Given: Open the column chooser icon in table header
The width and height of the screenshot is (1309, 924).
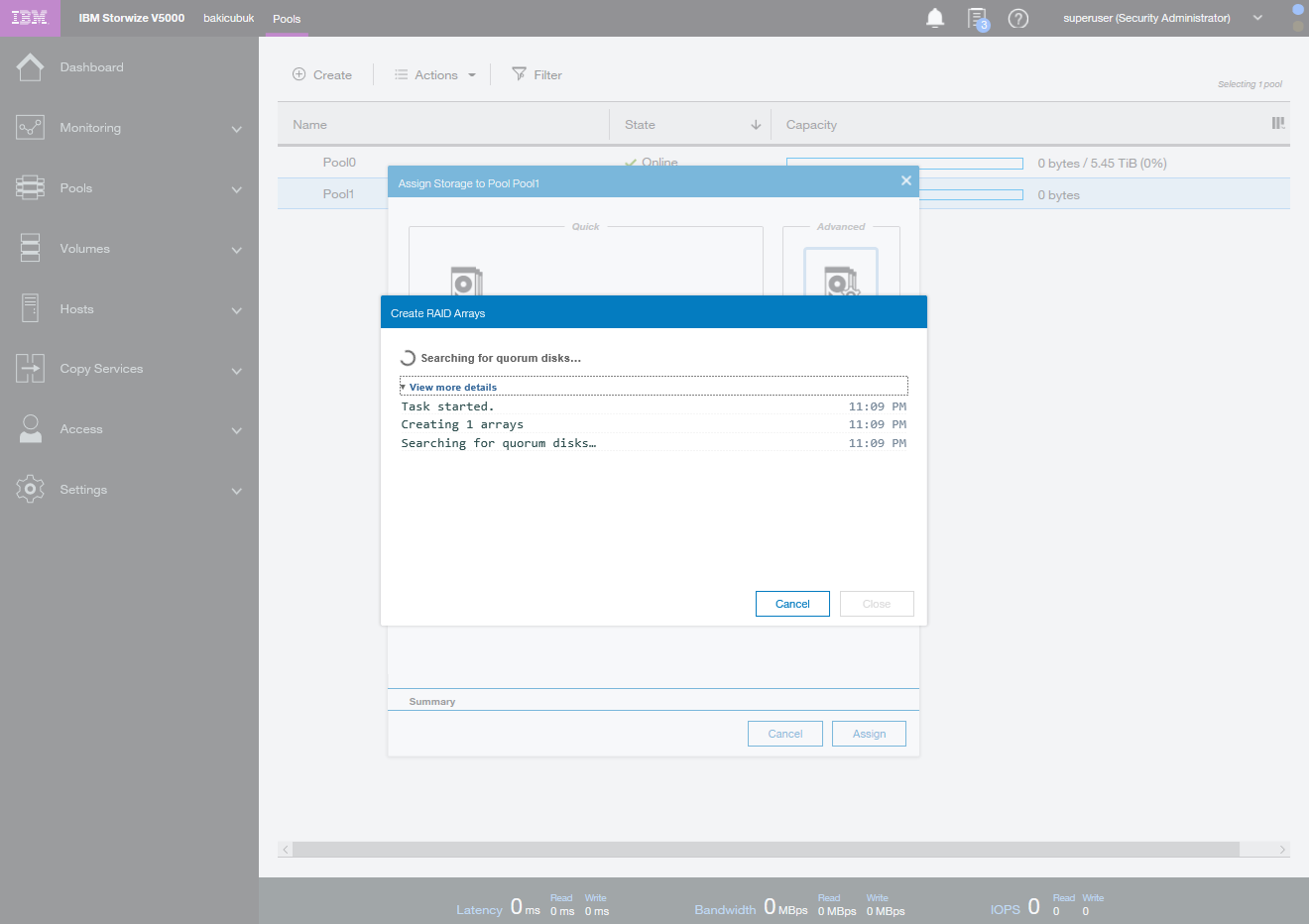Looking at the screenshot, I should 1278,123.
